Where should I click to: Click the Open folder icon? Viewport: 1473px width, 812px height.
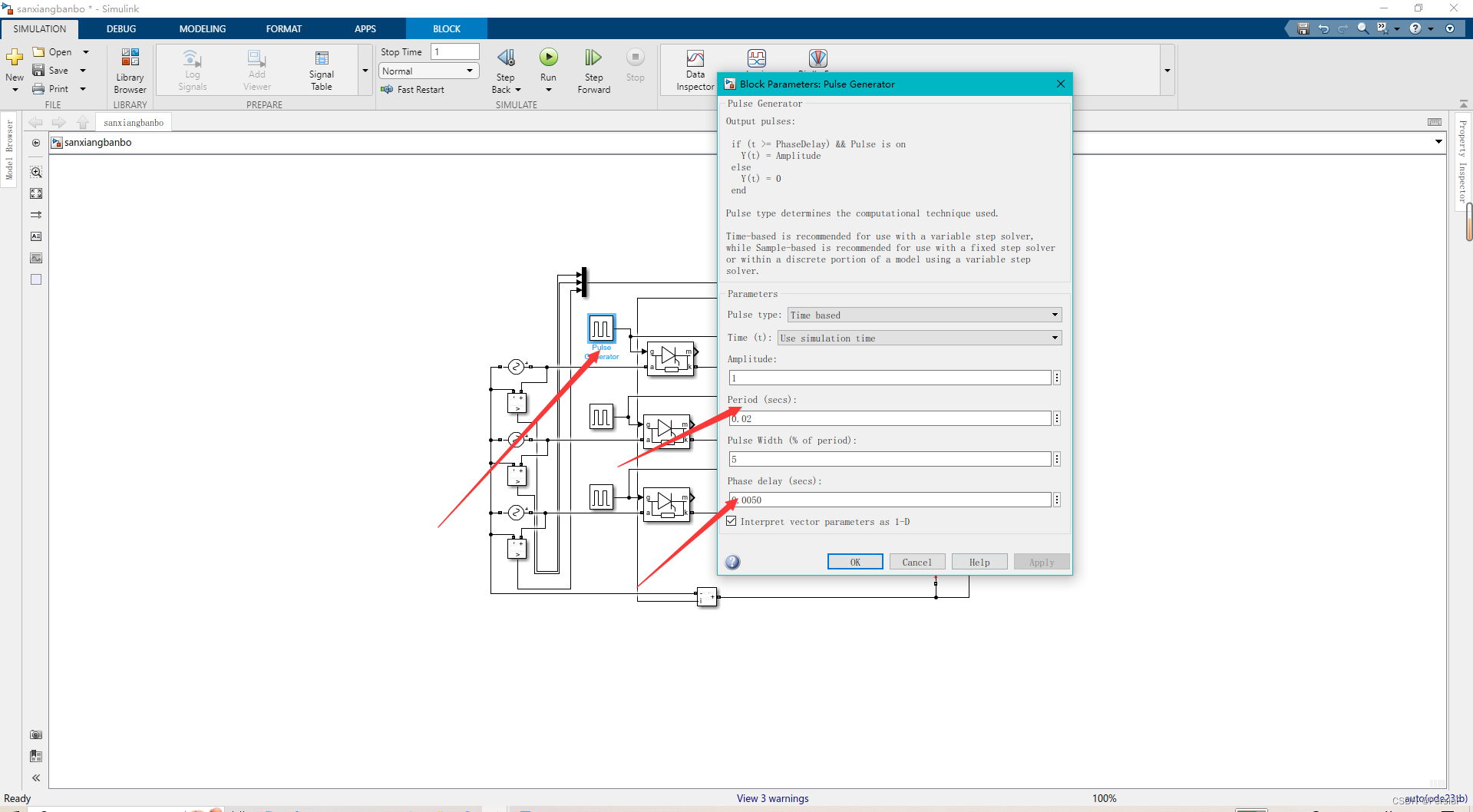tap(38, 52)
